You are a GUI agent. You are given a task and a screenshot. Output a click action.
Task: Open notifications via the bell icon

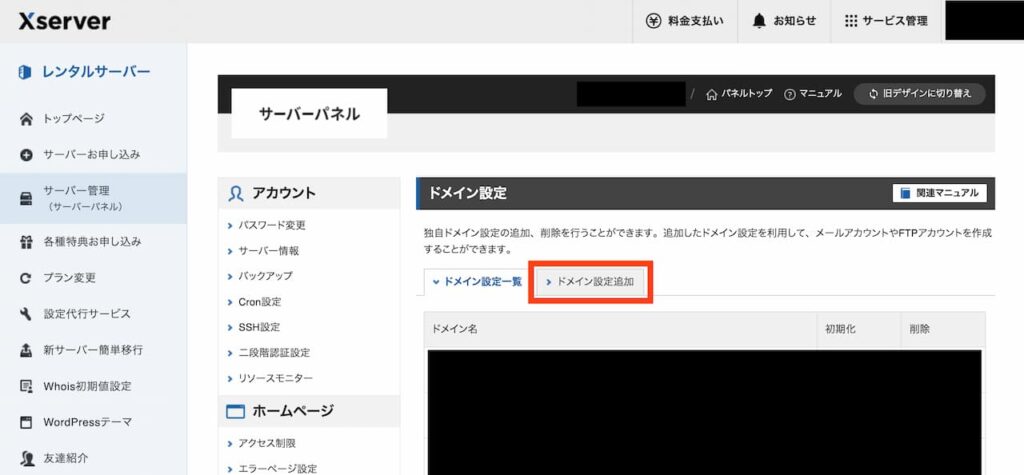point(759,21)
